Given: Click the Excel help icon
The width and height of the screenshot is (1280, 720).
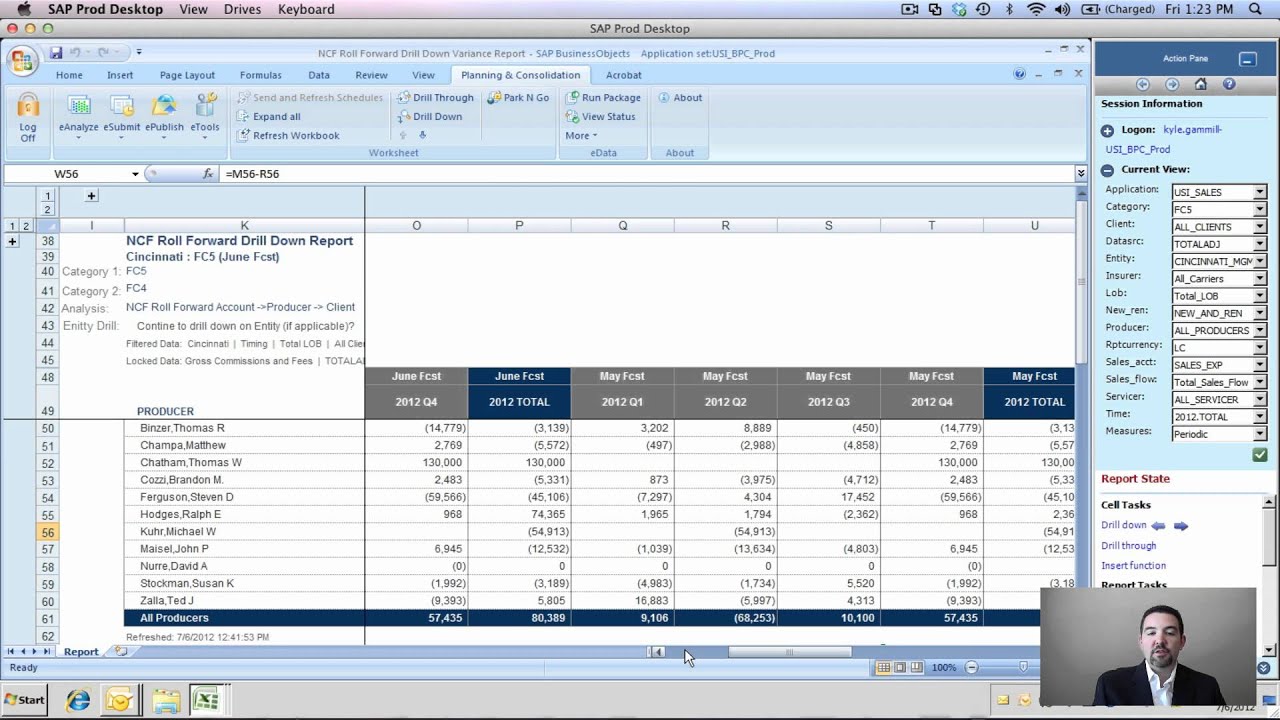Looking at the screenshot, I should 1019,74.
